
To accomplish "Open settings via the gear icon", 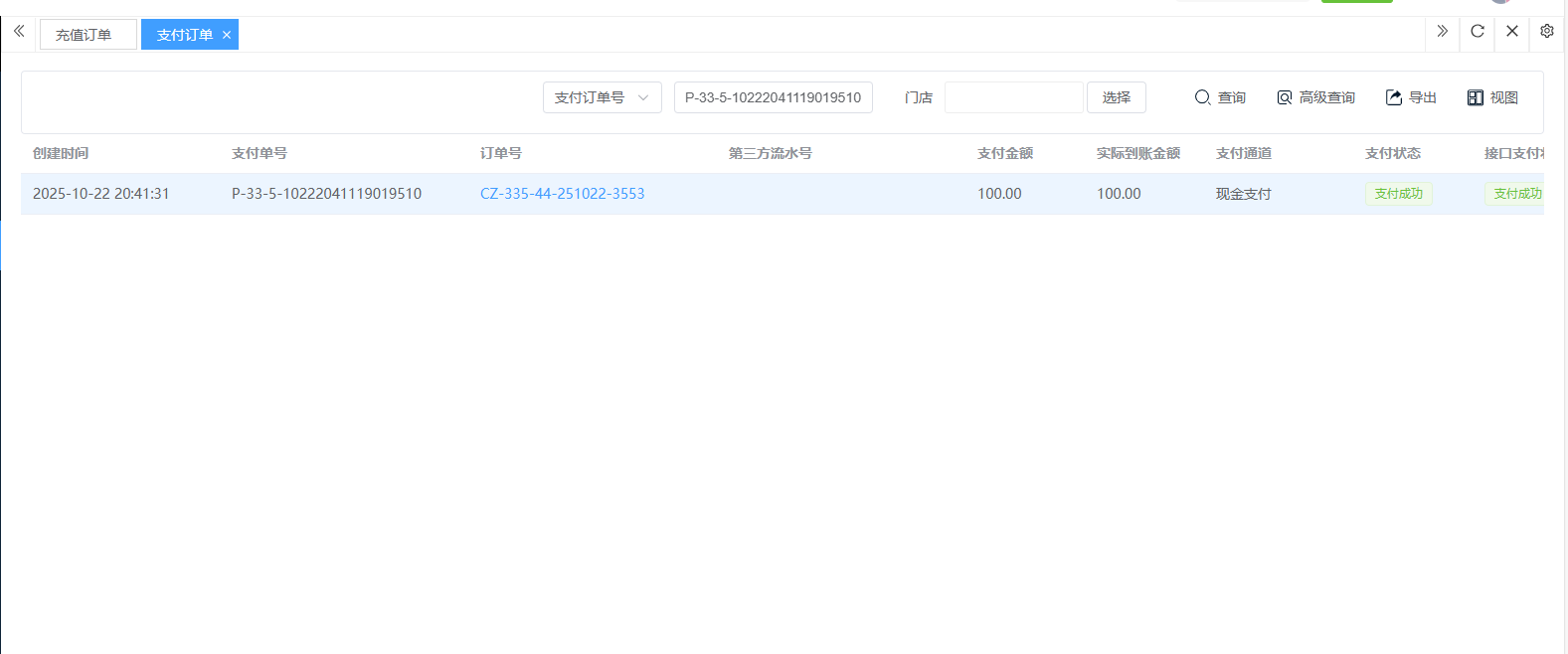I will pyautogui.click(x=1547, y=32).
